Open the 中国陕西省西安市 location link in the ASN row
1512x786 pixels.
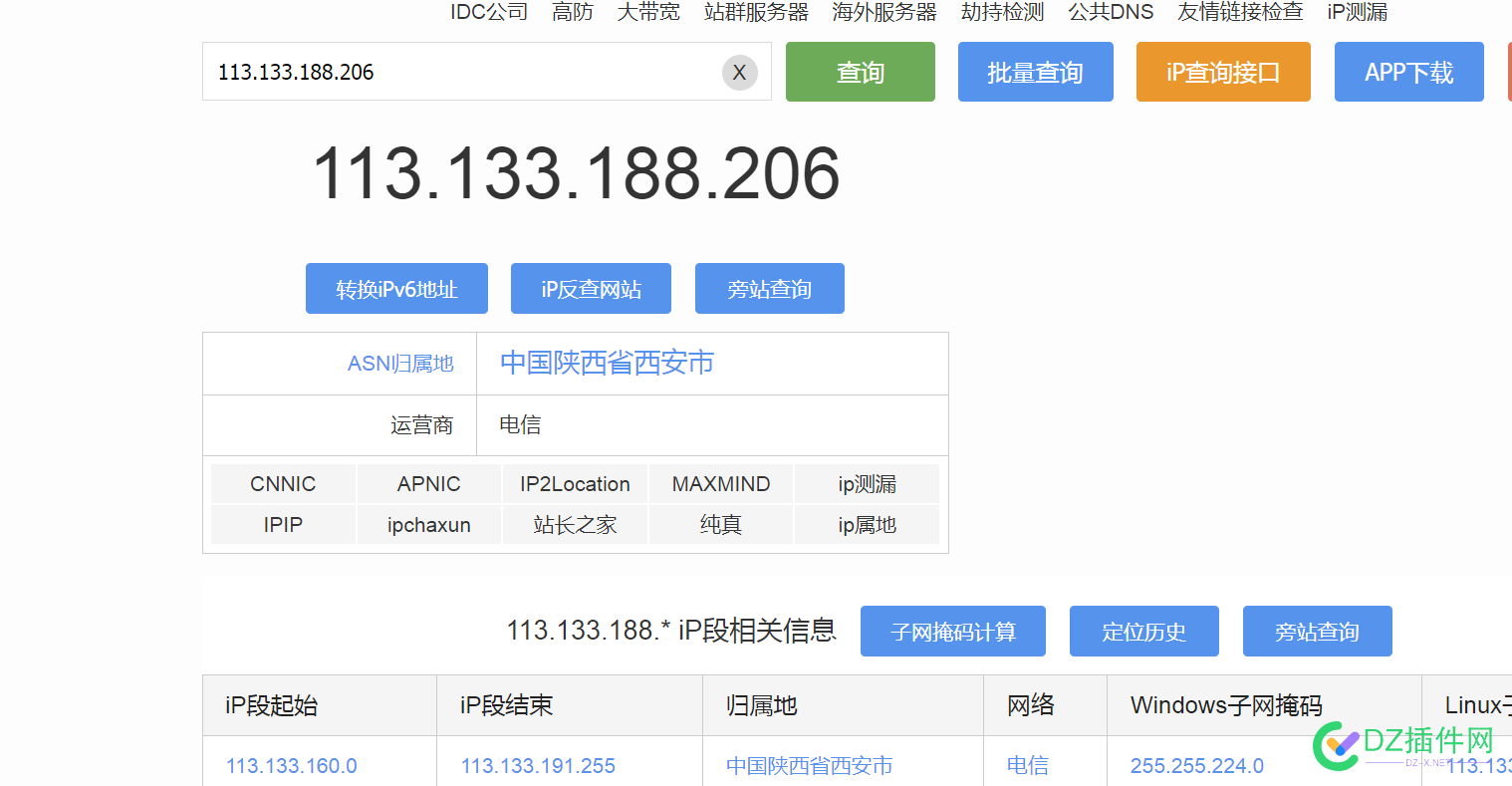pyautogui.click(x=607, y=363)
